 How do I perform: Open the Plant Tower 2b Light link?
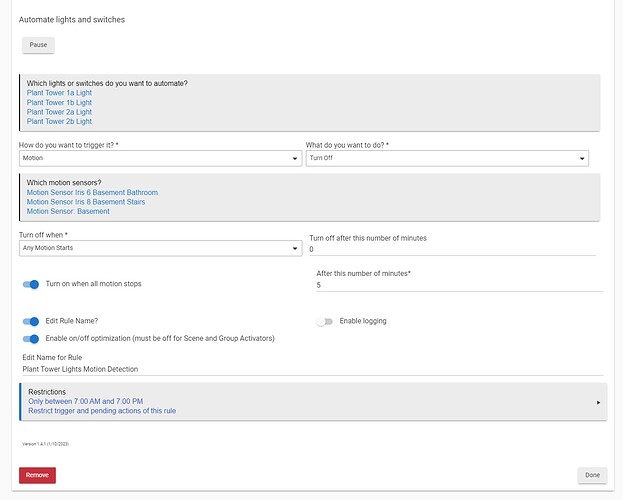[59, 122]
